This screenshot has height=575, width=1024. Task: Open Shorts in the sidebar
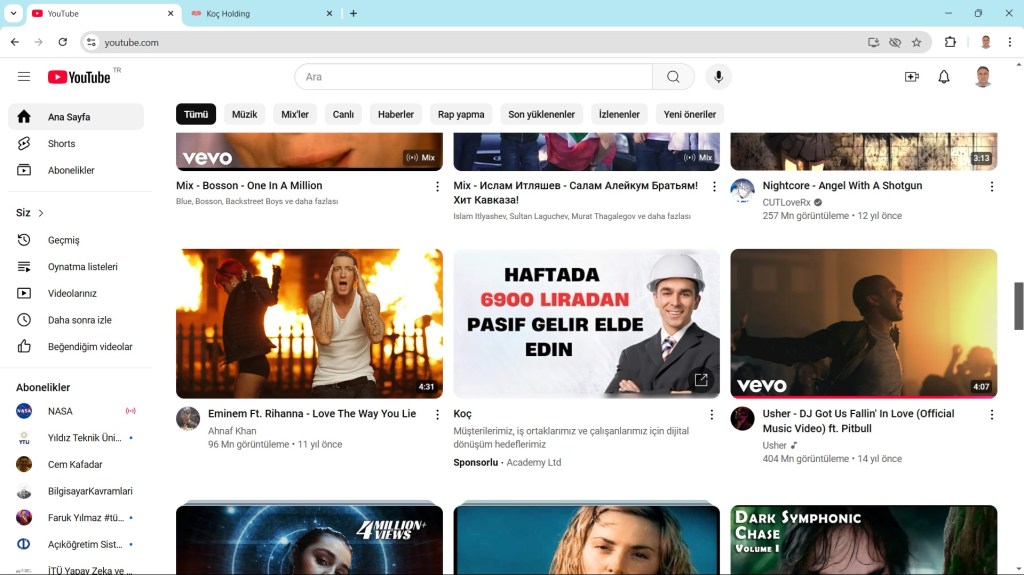61,144
